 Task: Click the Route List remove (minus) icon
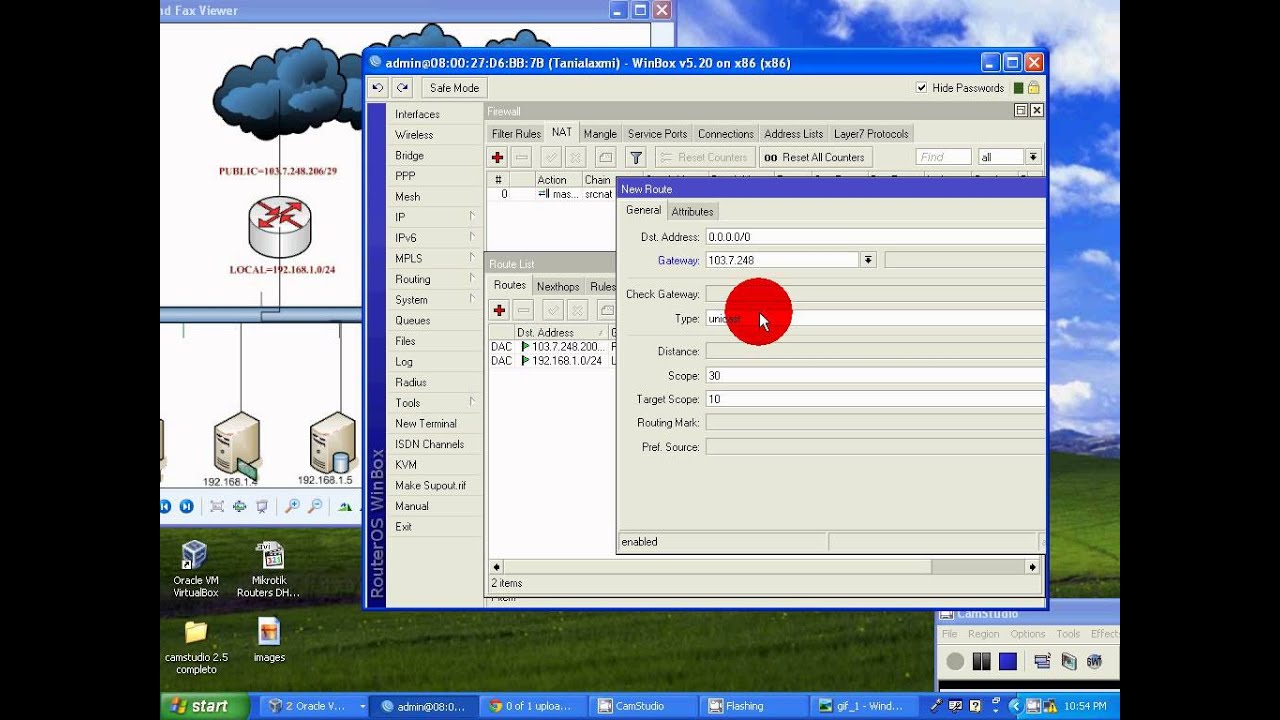(523, 310)
